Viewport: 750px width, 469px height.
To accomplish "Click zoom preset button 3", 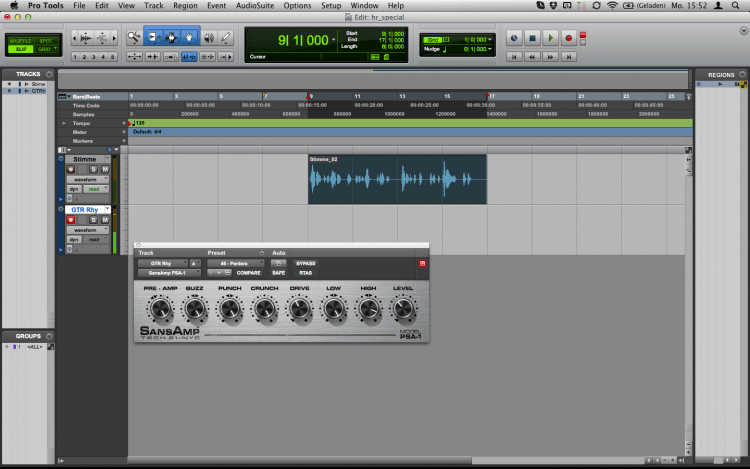I will 94,57.
